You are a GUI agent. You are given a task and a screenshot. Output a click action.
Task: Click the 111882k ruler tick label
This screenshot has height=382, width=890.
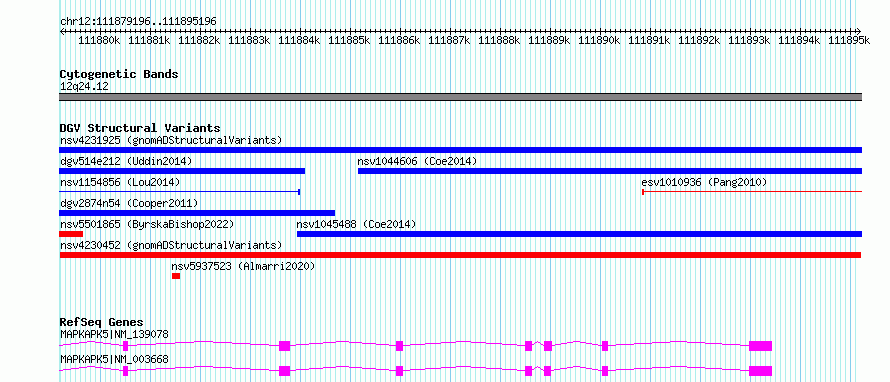tap(199, 40)
